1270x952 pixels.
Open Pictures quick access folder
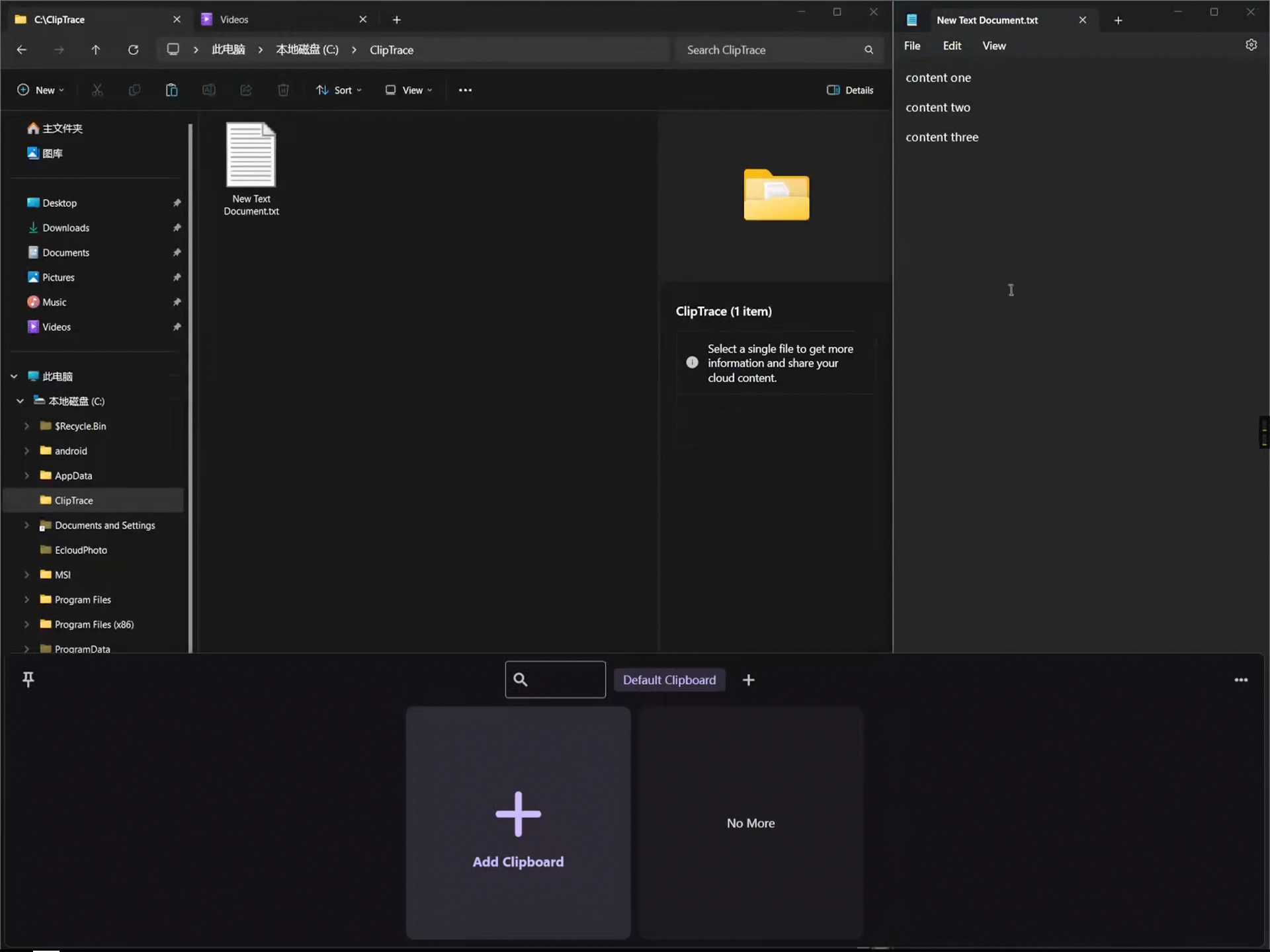[x=58, y=277]
